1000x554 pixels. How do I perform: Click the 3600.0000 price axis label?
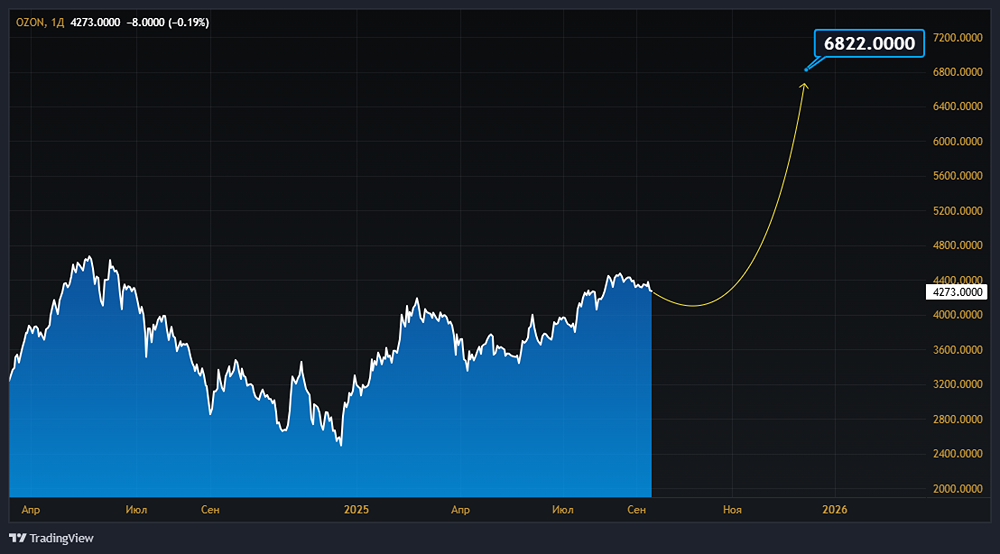(957, 350)
